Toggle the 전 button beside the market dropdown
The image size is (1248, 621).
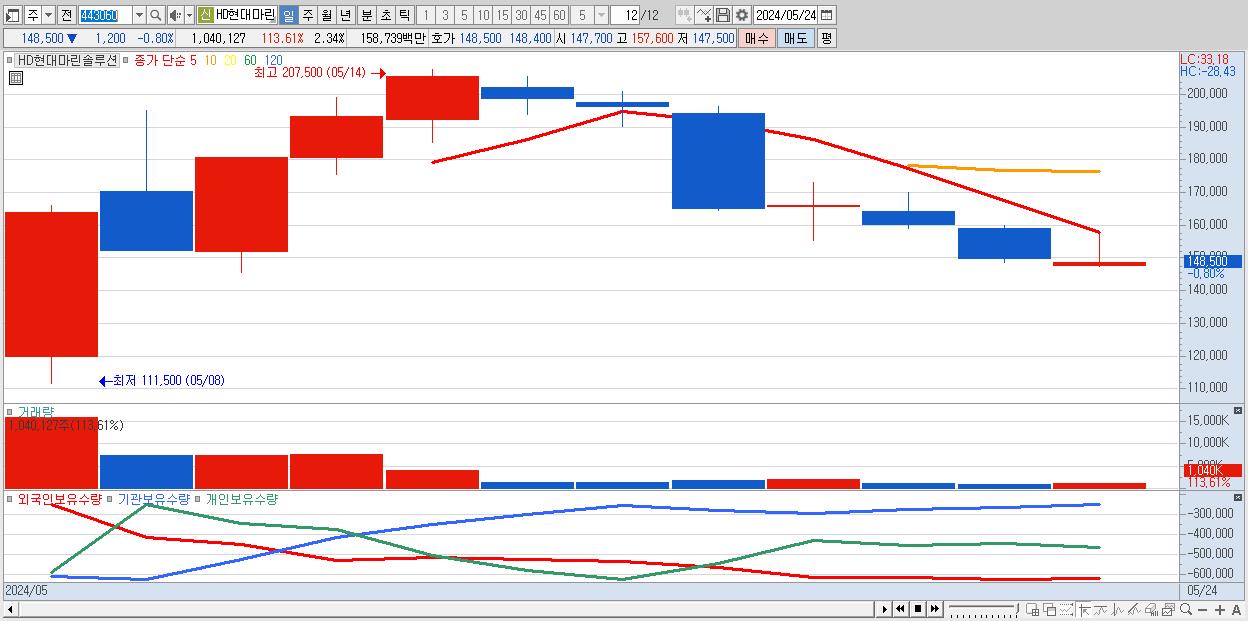(67, 15)
